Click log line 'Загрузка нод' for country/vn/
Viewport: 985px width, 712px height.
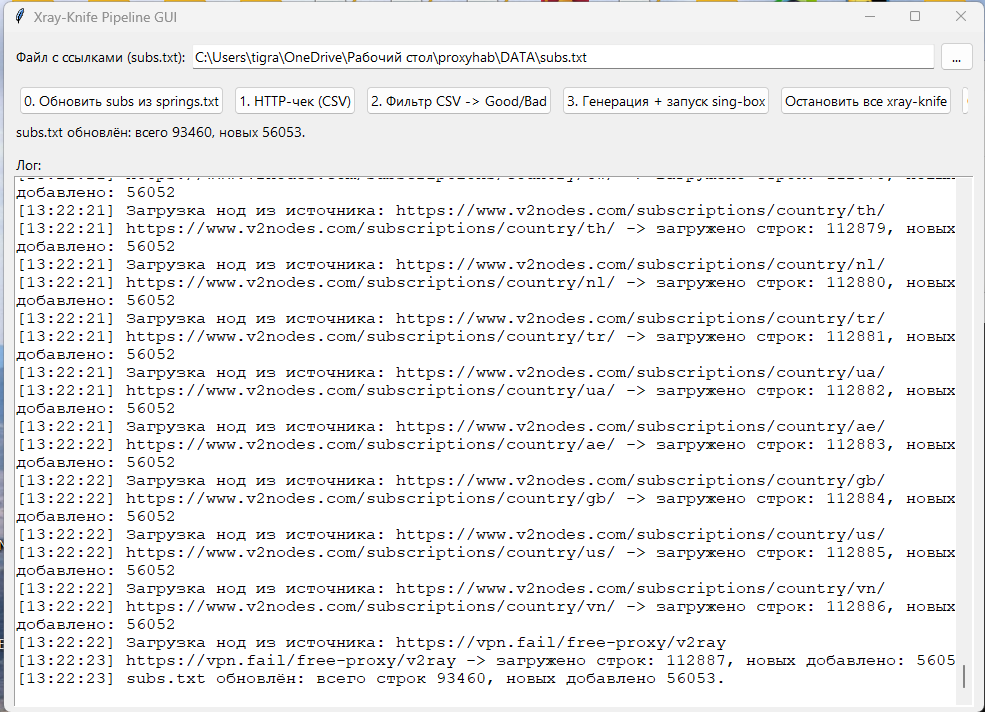[x=451, y=589]
